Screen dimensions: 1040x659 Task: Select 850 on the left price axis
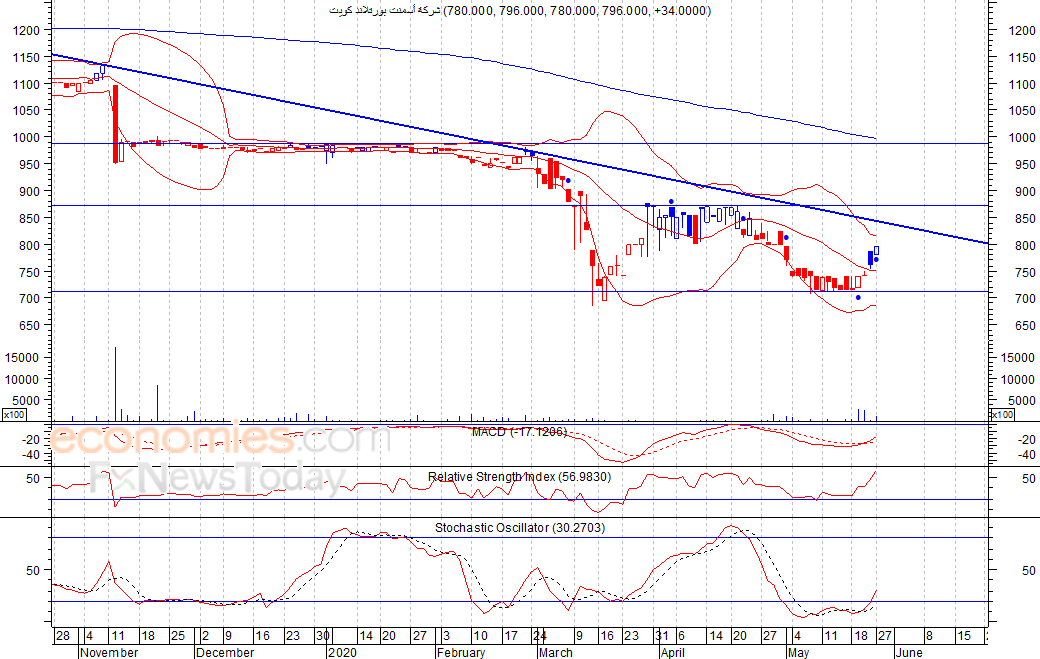click(x=30, y=218)
